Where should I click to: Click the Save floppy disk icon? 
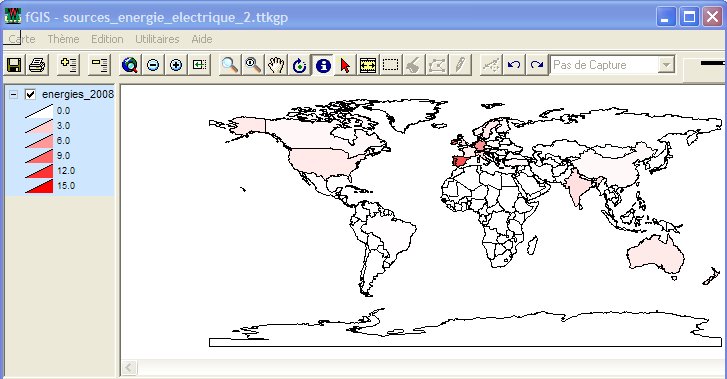pos(14,65)
